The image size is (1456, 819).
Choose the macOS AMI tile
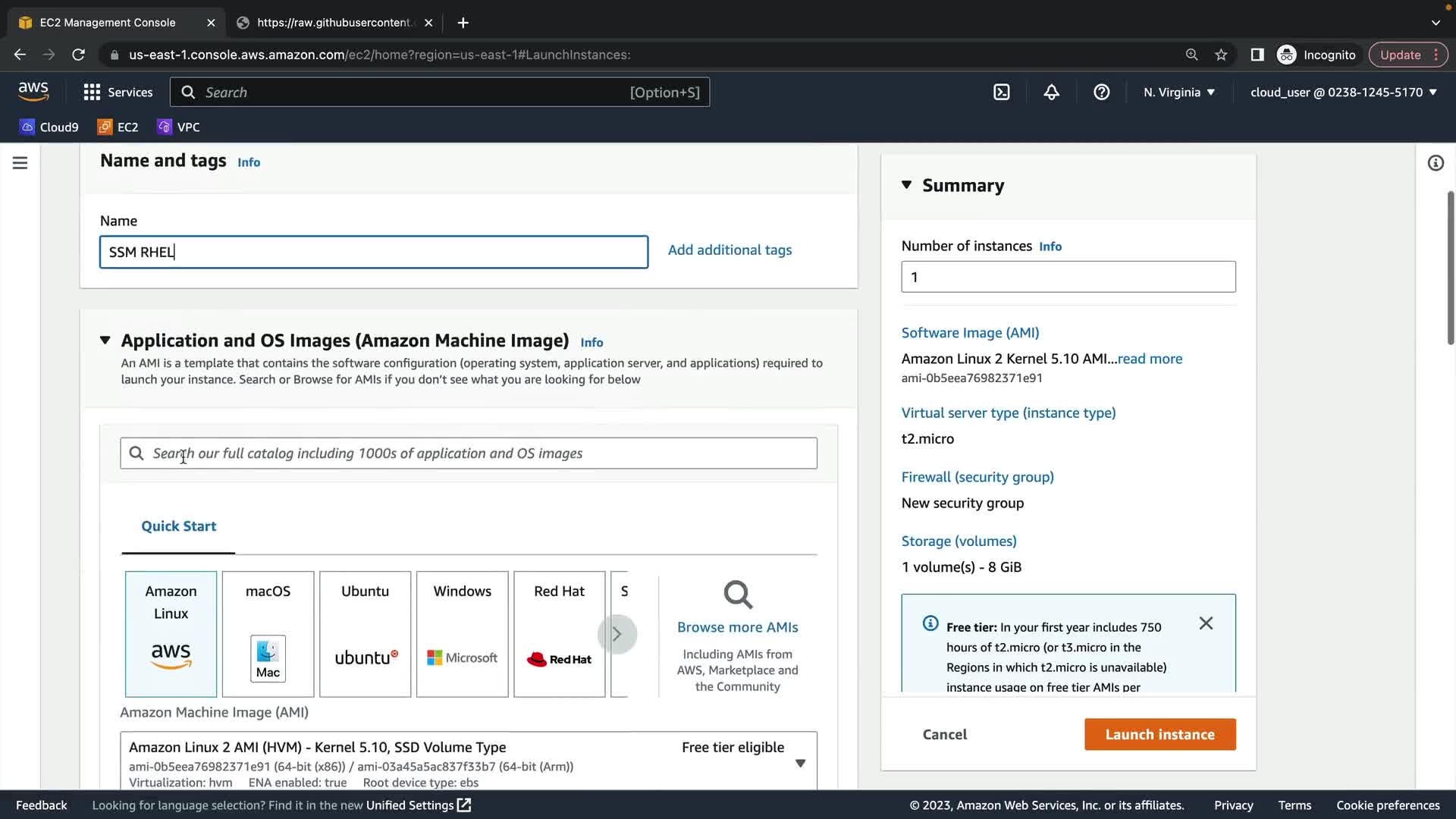pos(268,633)
